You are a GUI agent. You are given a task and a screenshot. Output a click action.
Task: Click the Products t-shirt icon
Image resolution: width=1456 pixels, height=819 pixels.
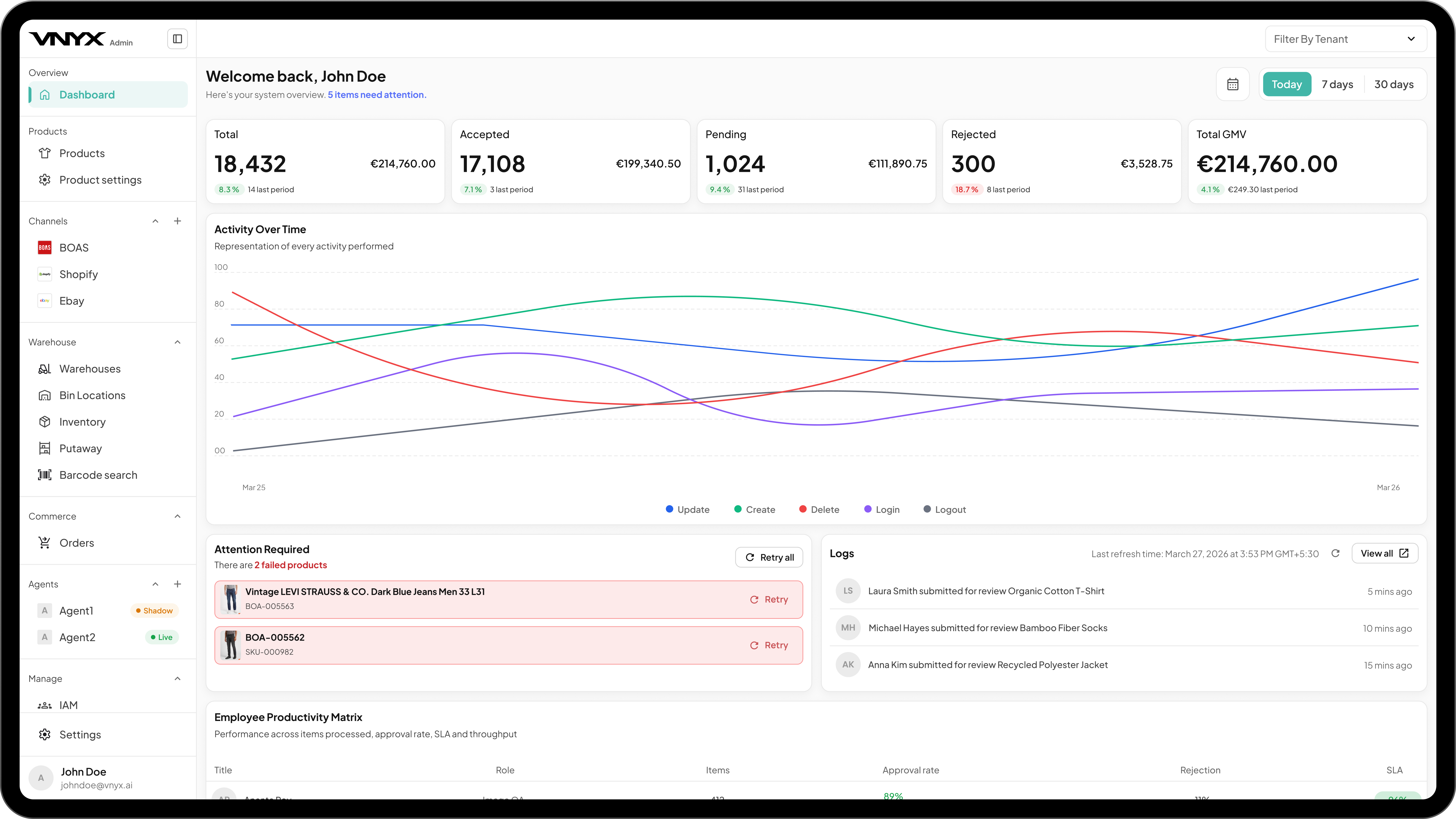pos(45,153)
